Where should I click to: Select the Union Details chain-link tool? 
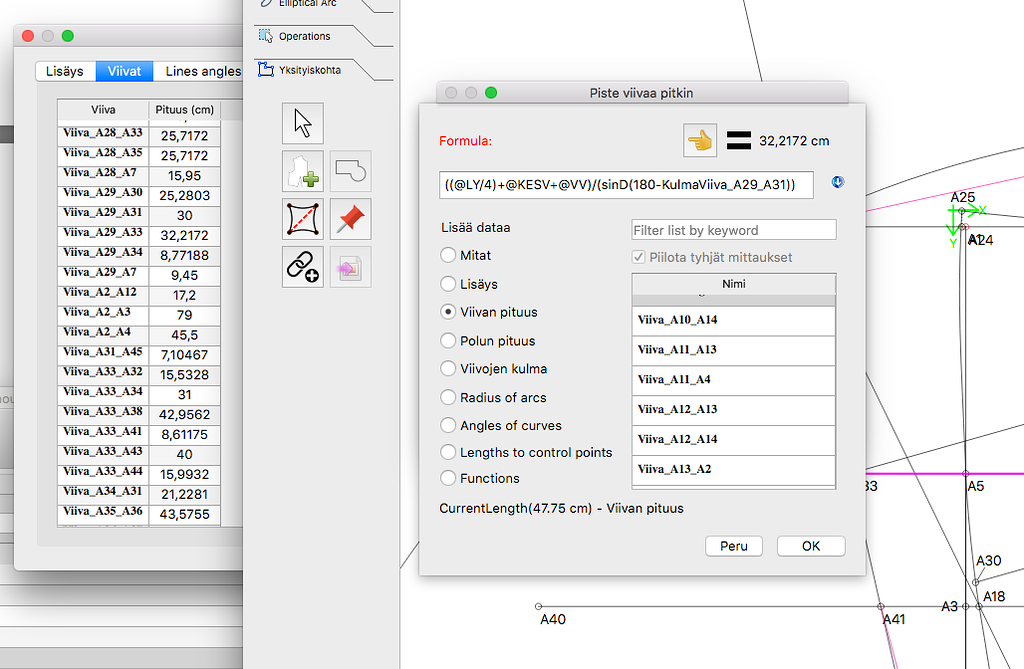click(x=303, y=266)
